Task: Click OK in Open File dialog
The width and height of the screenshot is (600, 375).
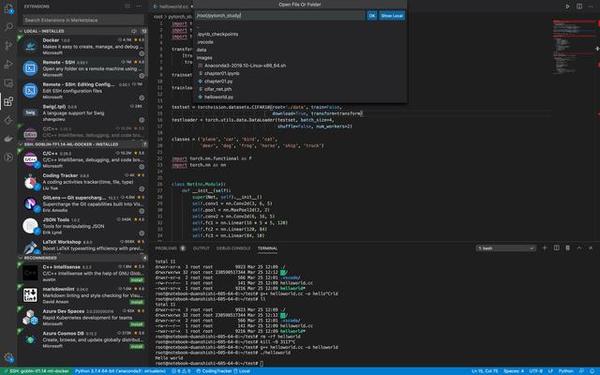Action: pos(372,16)
